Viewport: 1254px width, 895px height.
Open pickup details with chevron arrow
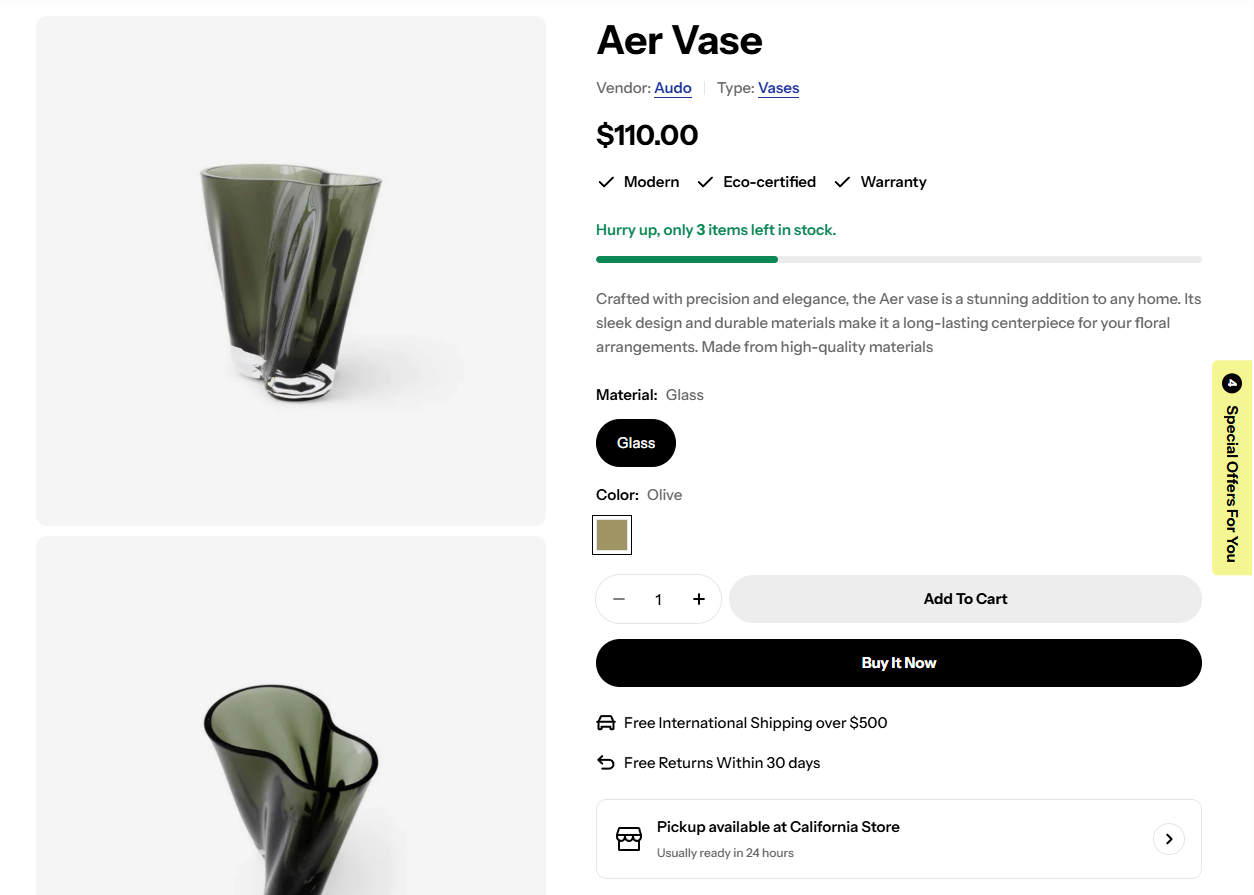(x=1169, y=839)
